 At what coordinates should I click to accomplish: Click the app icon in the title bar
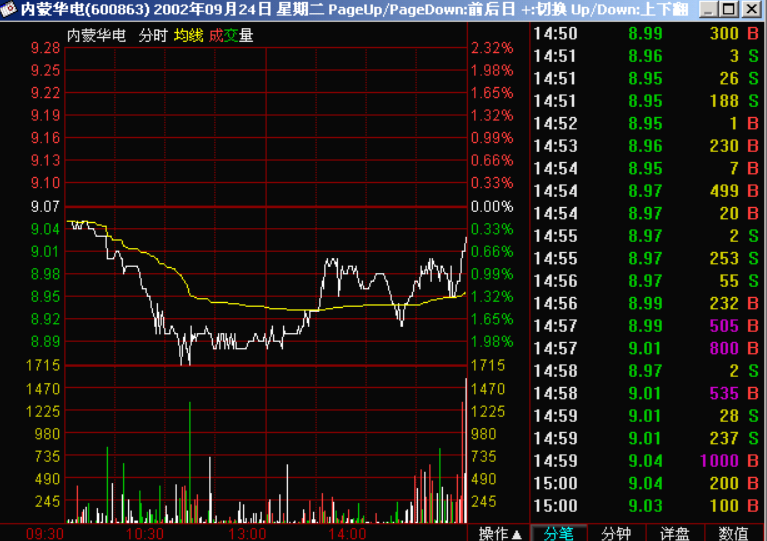[x=10, y=10]
